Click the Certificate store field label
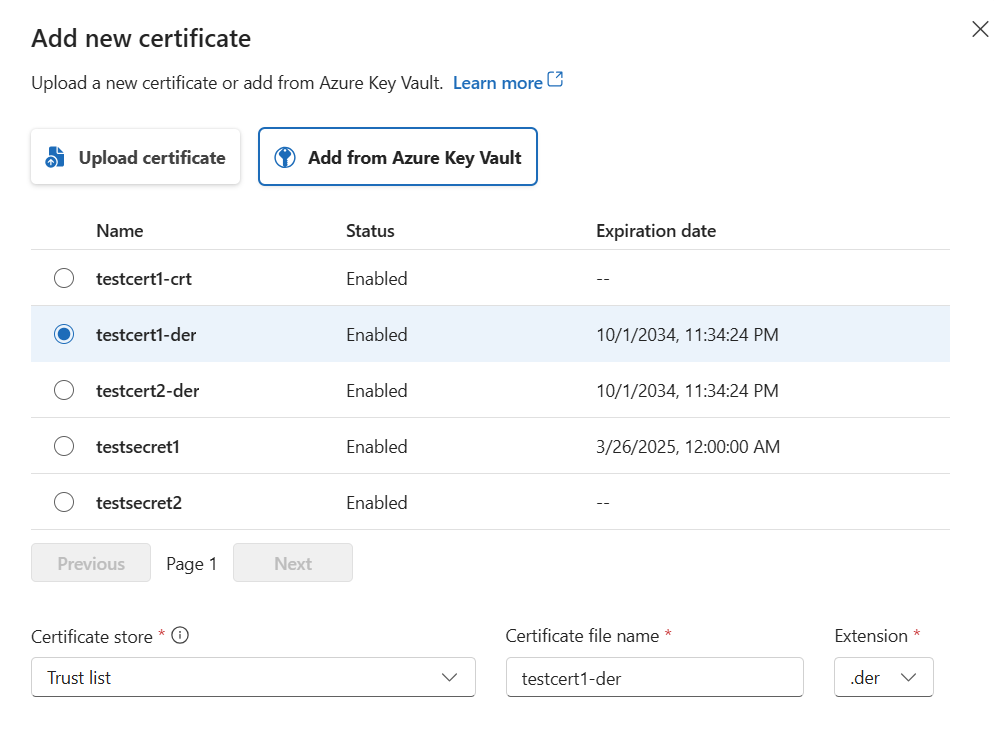The width and height of the screenshot is (994, 754). [x=92, y=637]
